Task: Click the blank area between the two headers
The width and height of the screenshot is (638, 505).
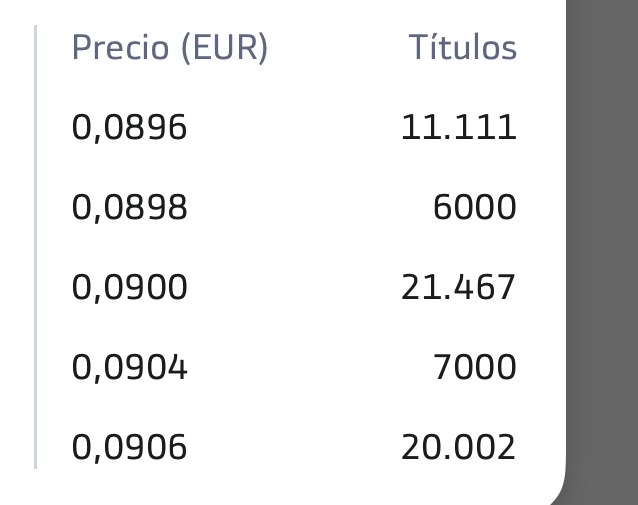Action: point(338,48)
